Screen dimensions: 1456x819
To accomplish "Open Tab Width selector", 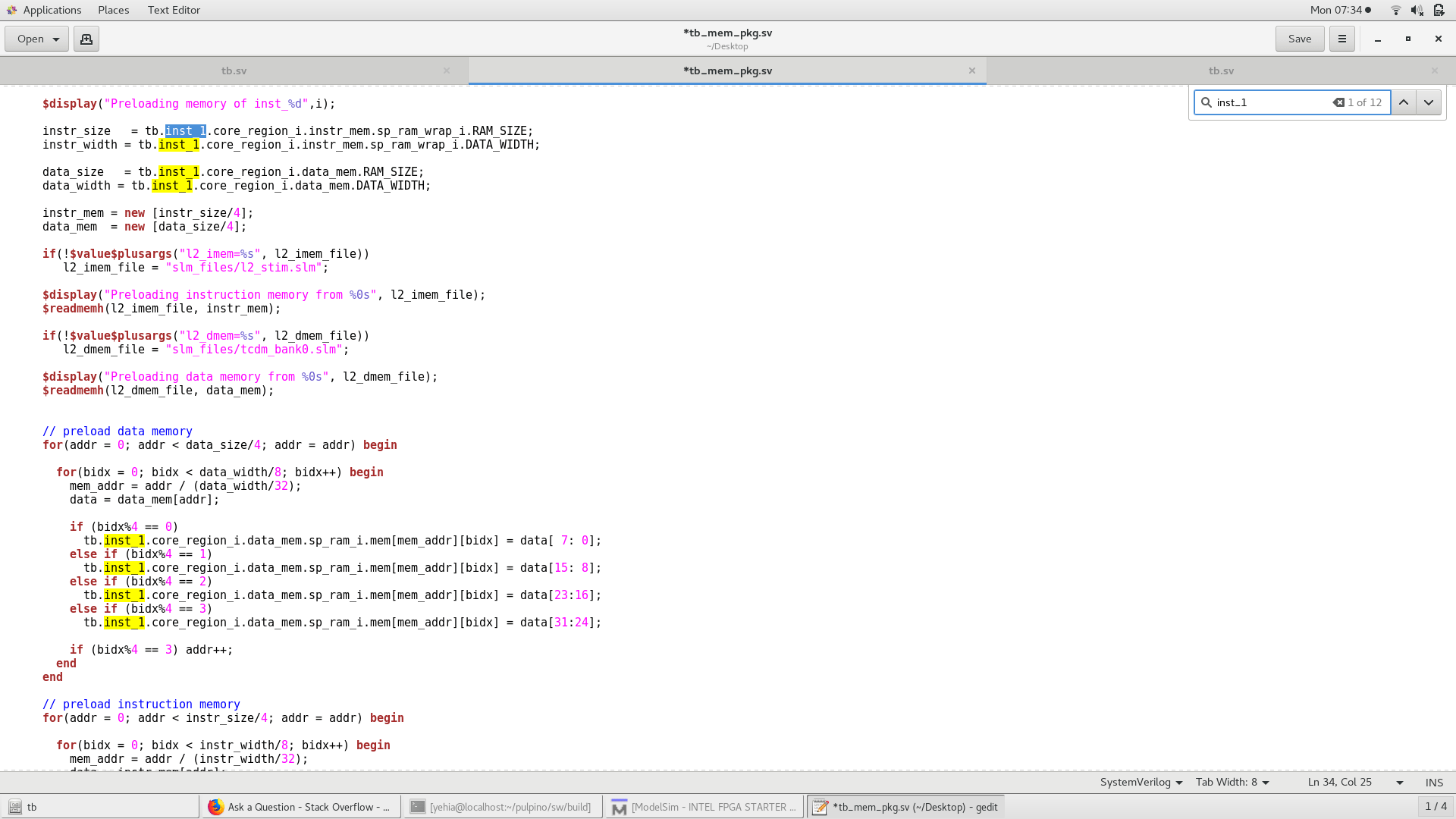I will pos(1232,782).
